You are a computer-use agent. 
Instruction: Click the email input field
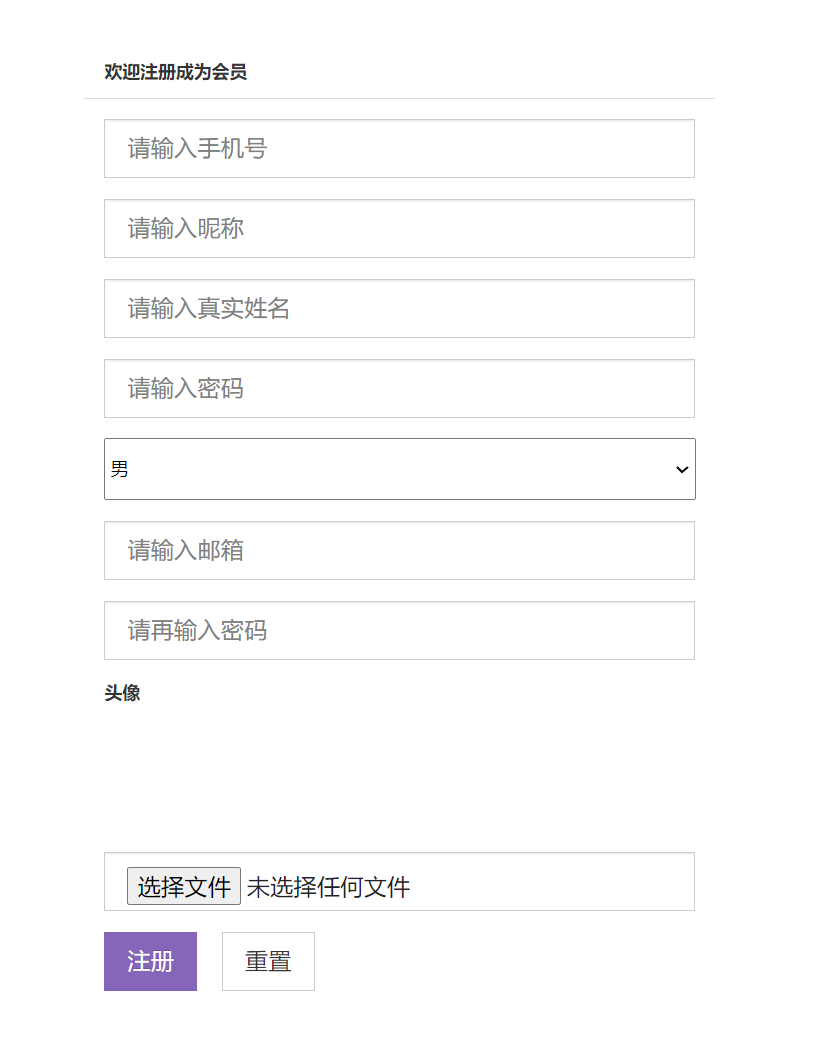[399, 550]
